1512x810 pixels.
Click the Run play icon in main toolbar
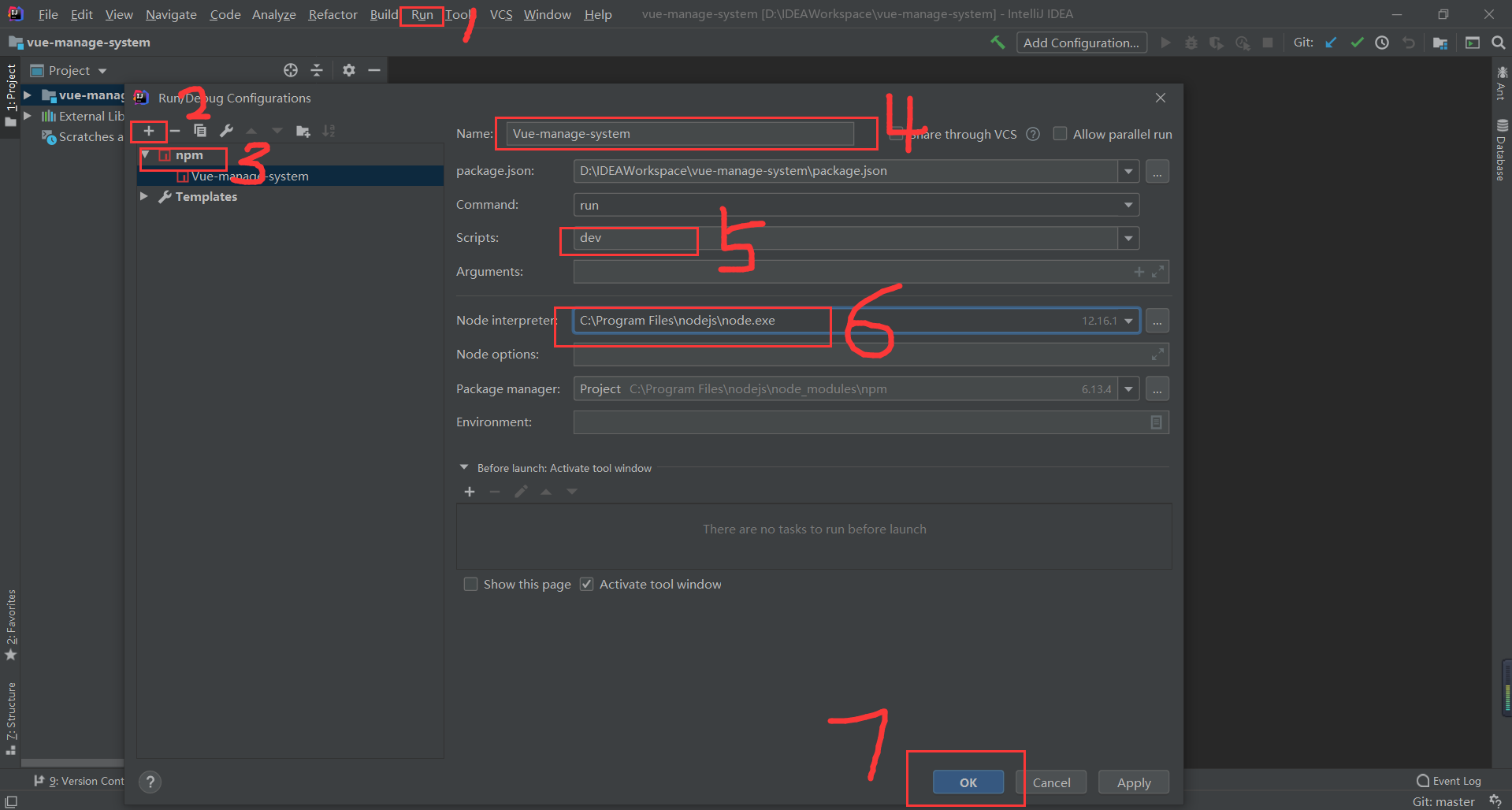(x=1165, y=43)
